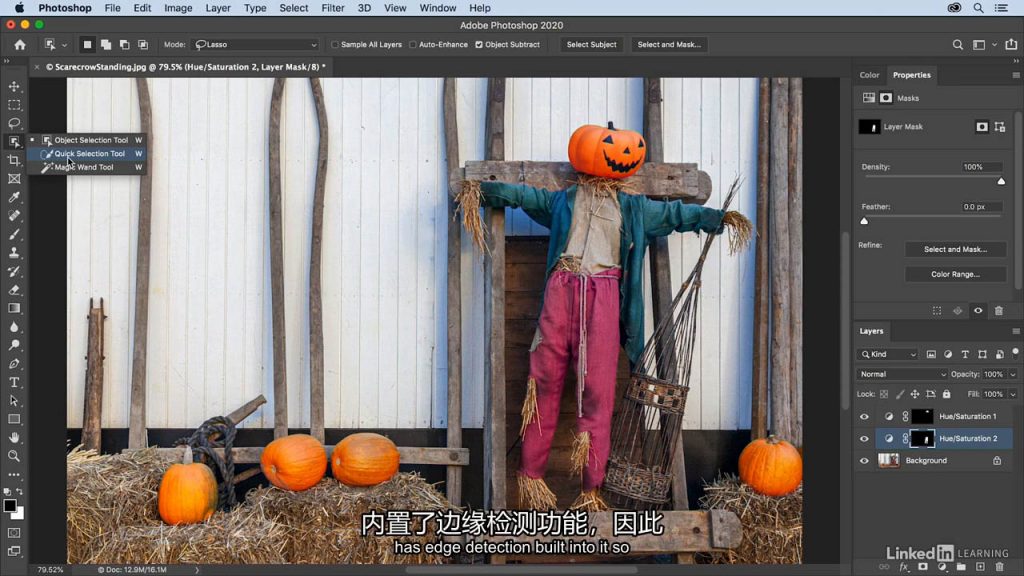Click Subtract from selection mode icon
The height and width of the screenshot is (576, 1024).
coord(124,44)
